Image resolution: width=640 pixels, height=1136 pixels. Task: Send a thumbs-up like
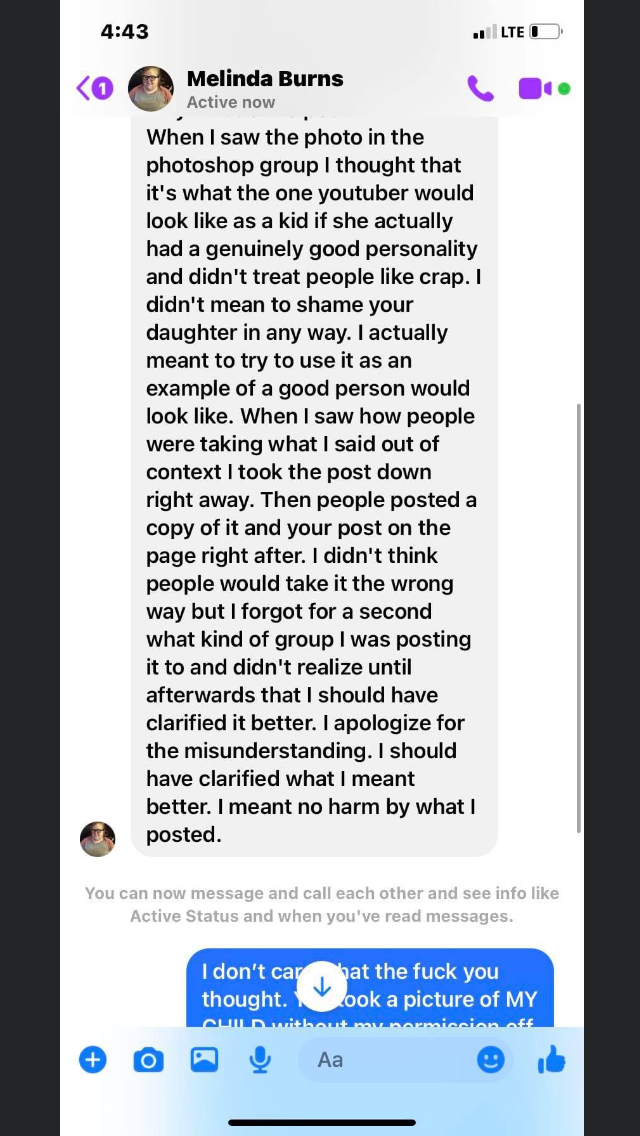(552, 1060)
